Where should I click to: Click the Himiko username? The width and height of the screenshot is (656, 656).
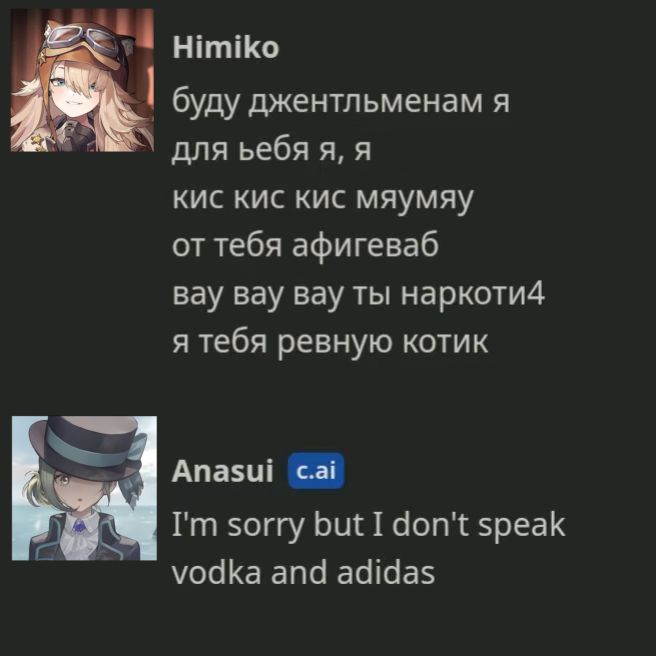[x=226, y=47]
